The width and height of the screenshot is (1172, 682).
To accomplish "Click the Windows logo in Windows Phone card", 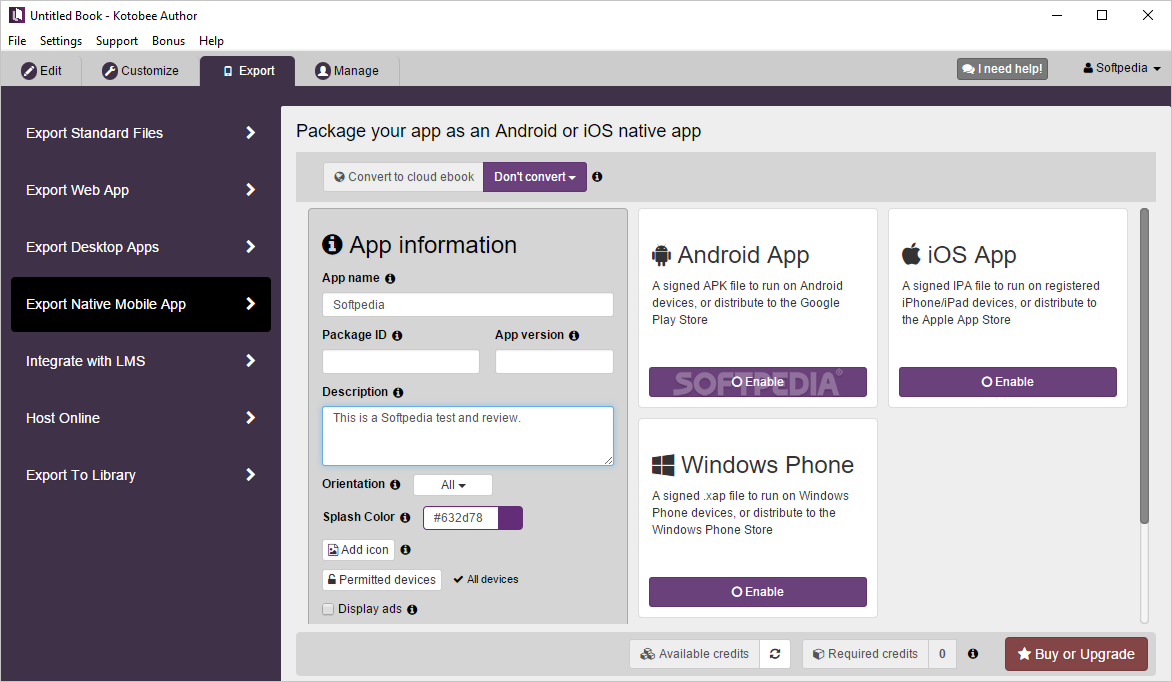I will 663,465.
